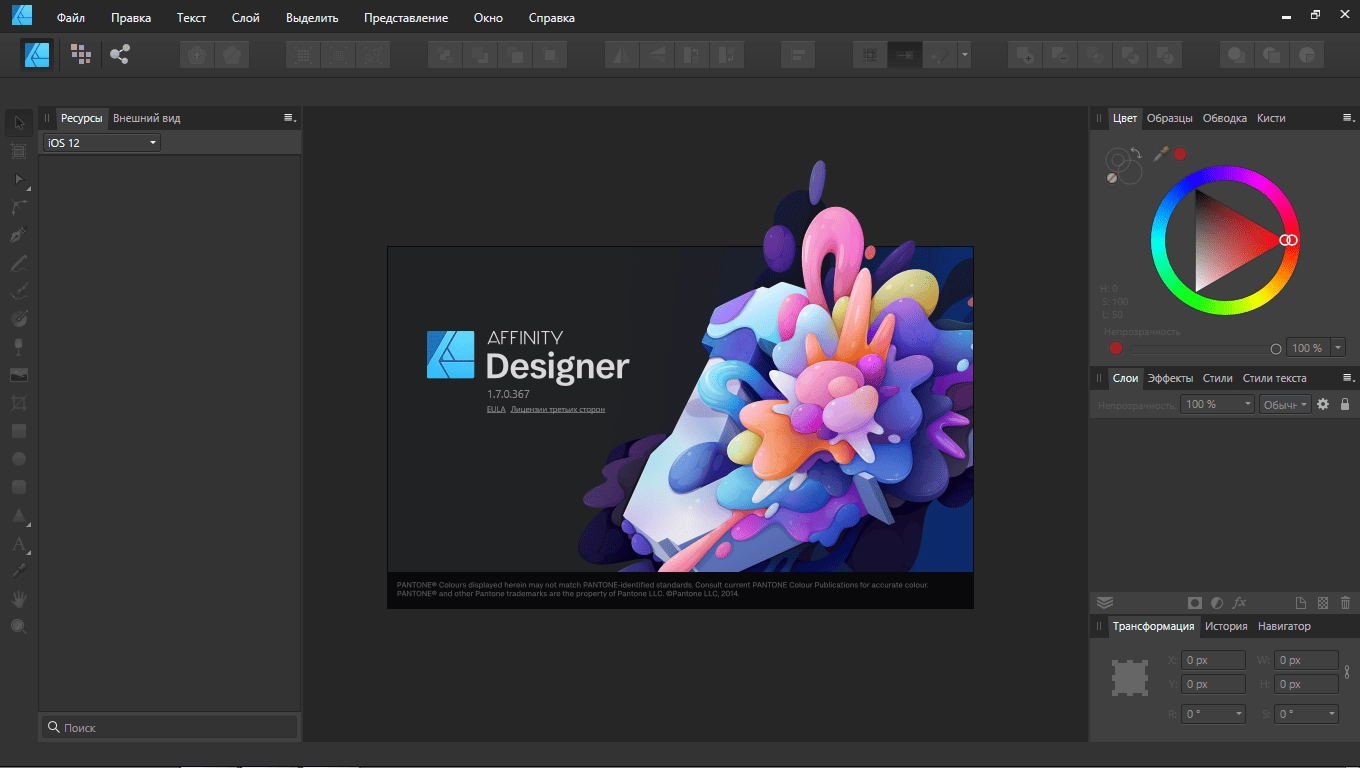Switch to Designer persona
Image resolution: width=1360 pixels, height=768 pixels.
(38, 54)
